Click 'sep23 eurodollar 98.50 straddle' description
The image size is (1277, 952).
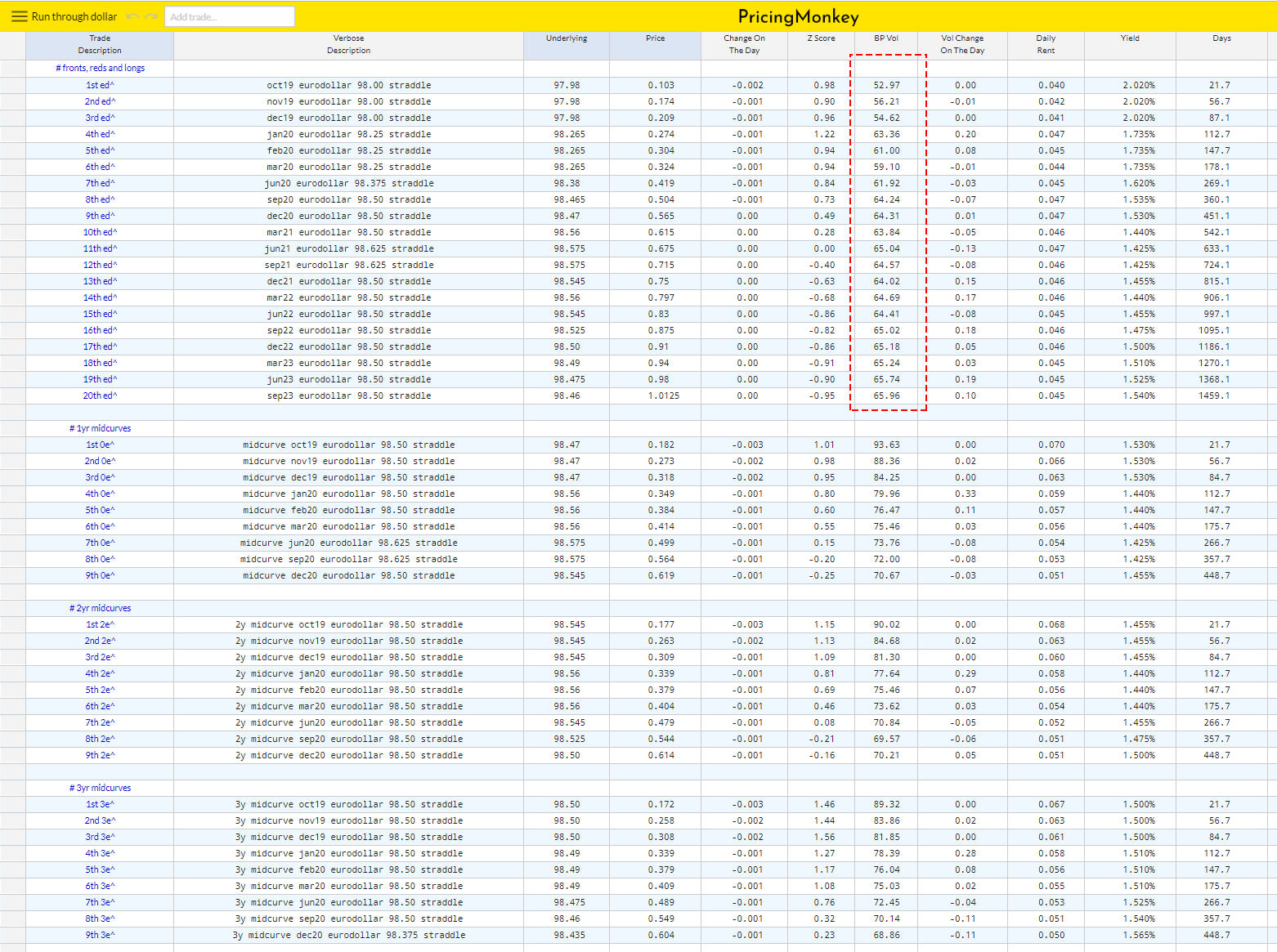coord(348,396)
